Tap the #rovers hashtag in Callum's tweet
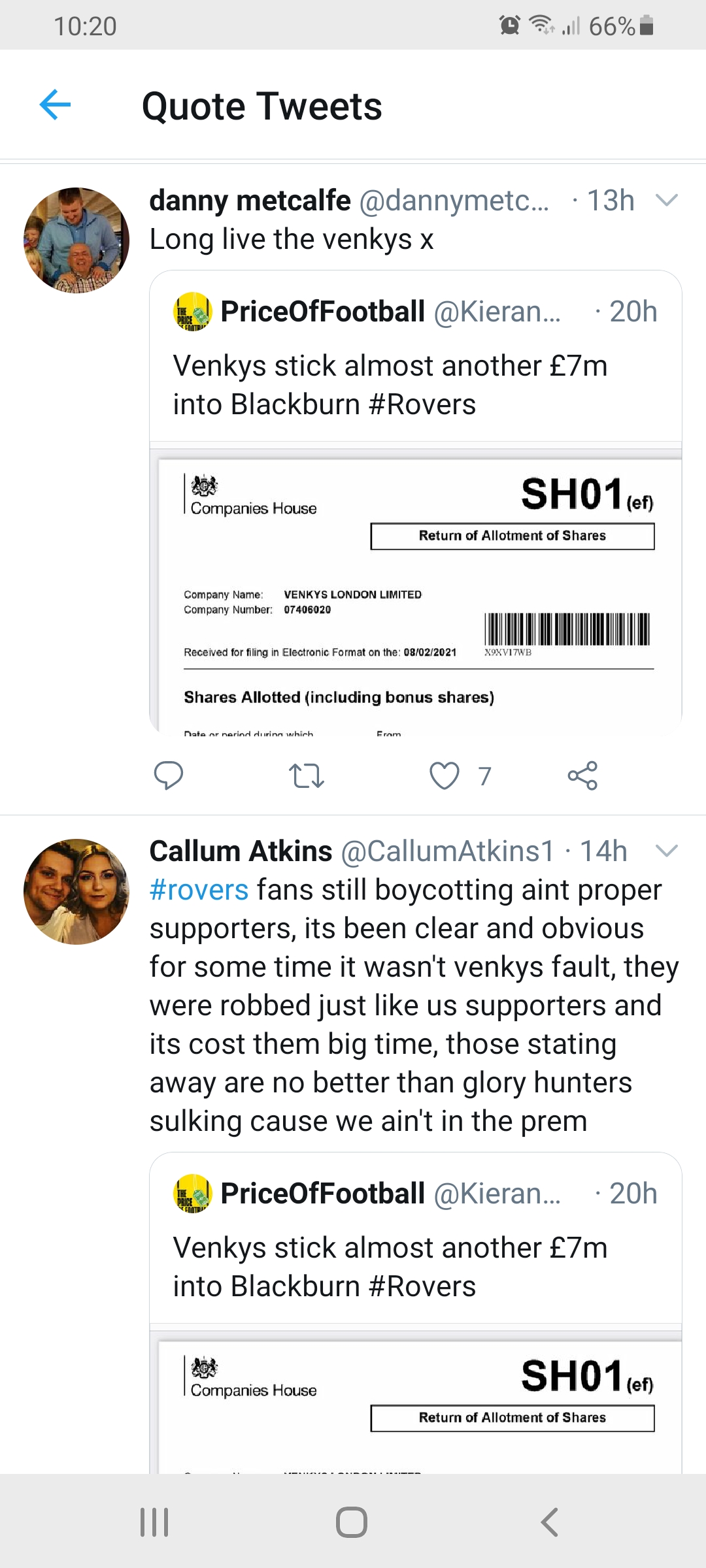The width and height of the screenshot is (706, 1568). (199, 890)
